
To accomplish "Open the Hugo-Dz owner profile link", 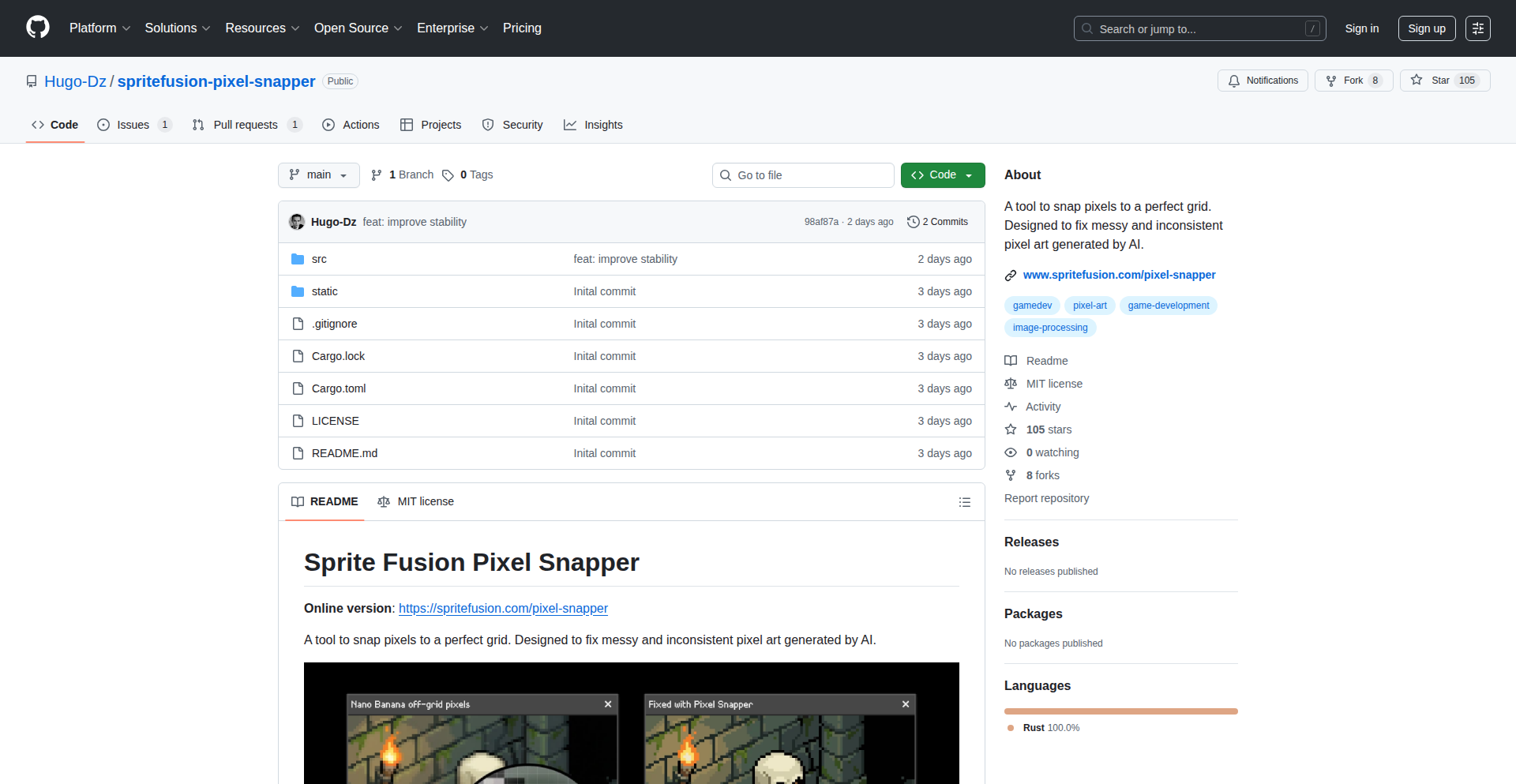I will pyautogui.click(x=75, y=81).
